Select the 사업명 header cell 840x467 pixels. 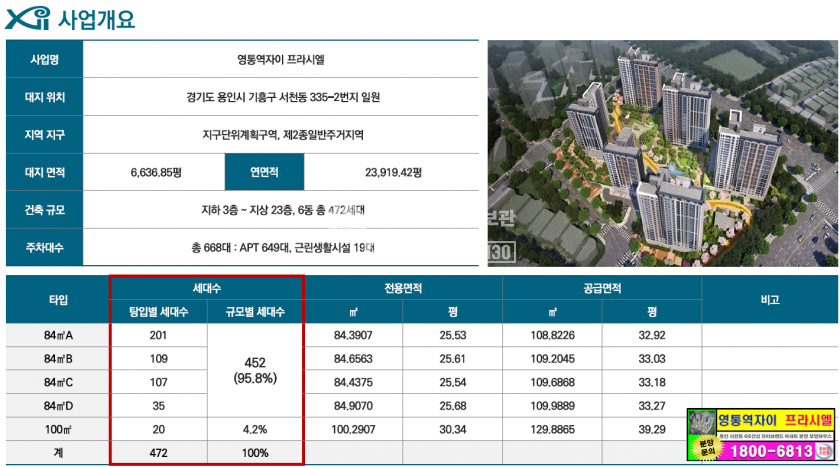point(45,60)
